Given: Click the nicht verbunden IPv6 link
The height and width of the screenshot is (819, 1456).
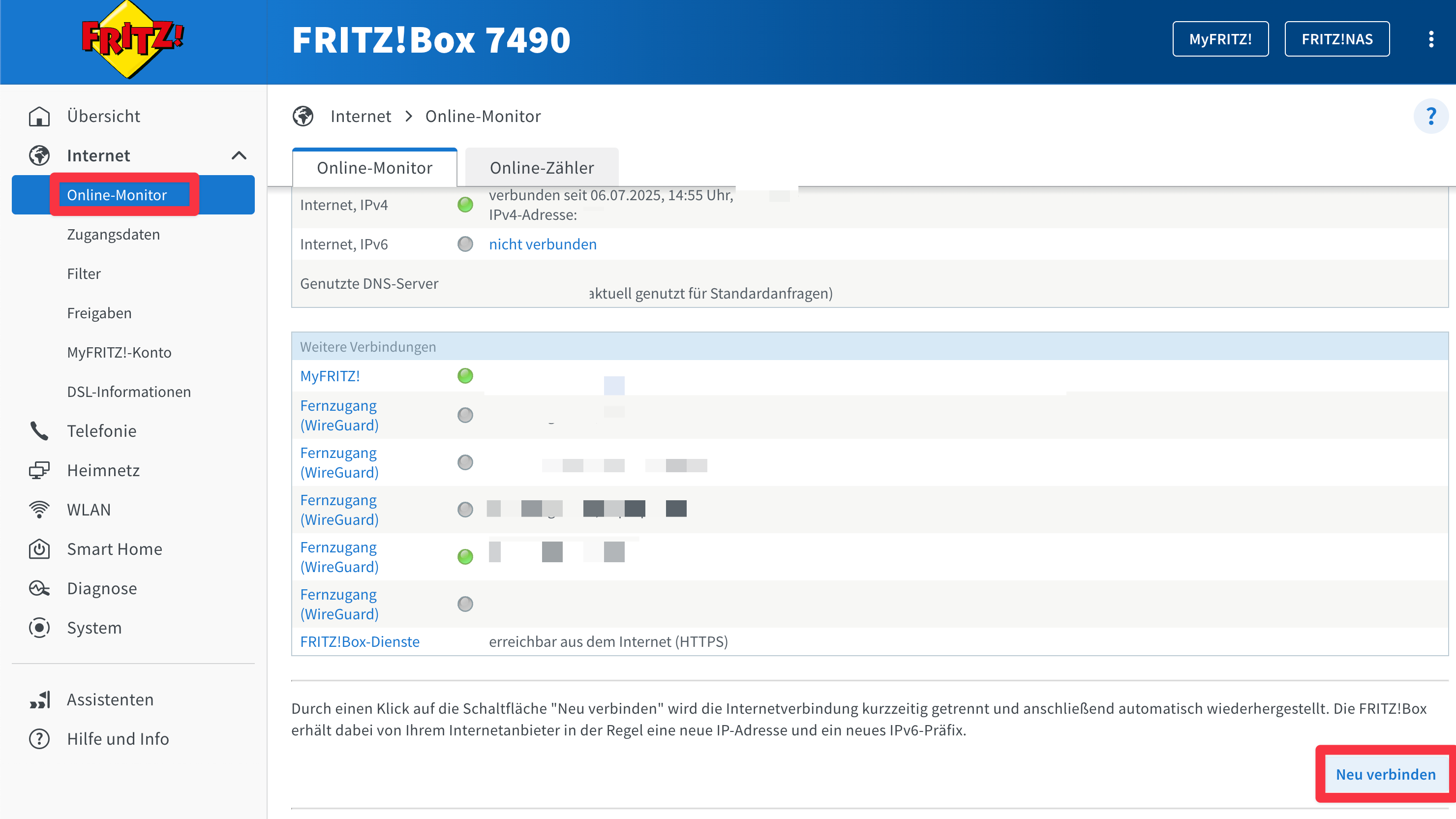Looking at the screenshot, I should [x=542, y=244].
